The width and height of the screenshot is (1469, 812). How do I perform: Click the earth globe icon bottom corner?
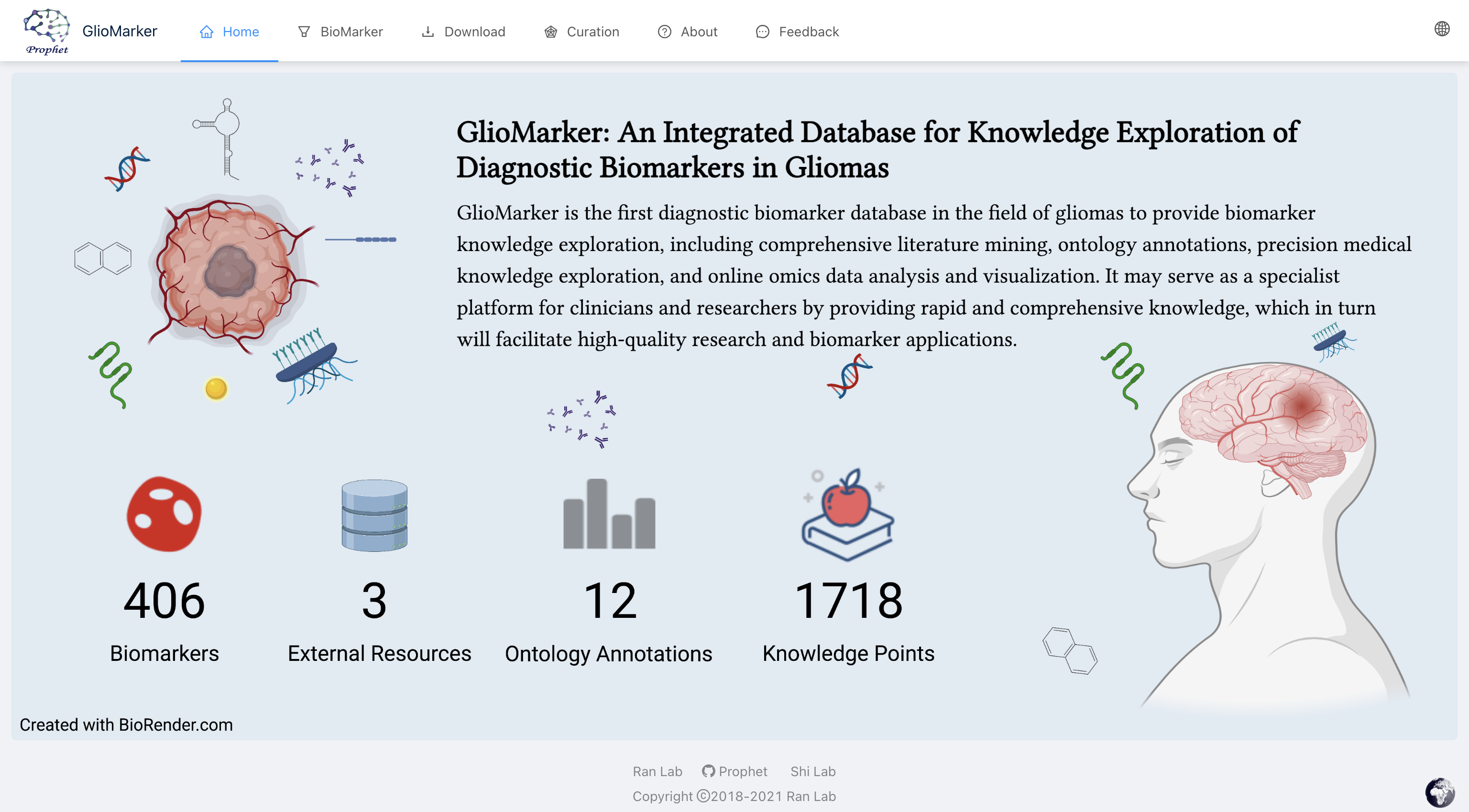point(1439,792)
